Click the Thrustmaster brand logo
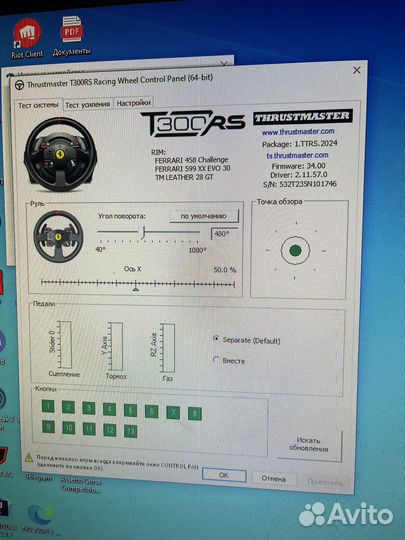 [x=303, y=117]
